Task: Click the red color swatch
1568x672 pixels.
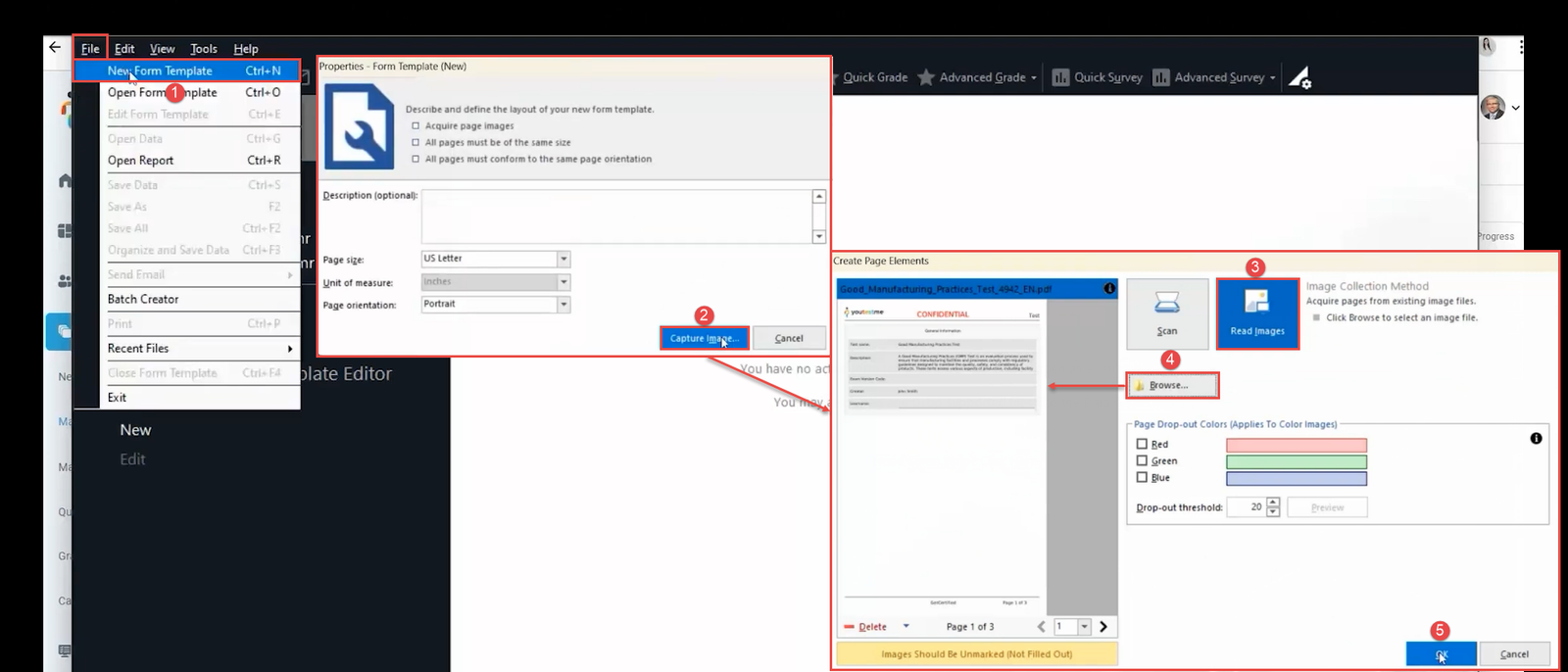Action: [1296, 446]
